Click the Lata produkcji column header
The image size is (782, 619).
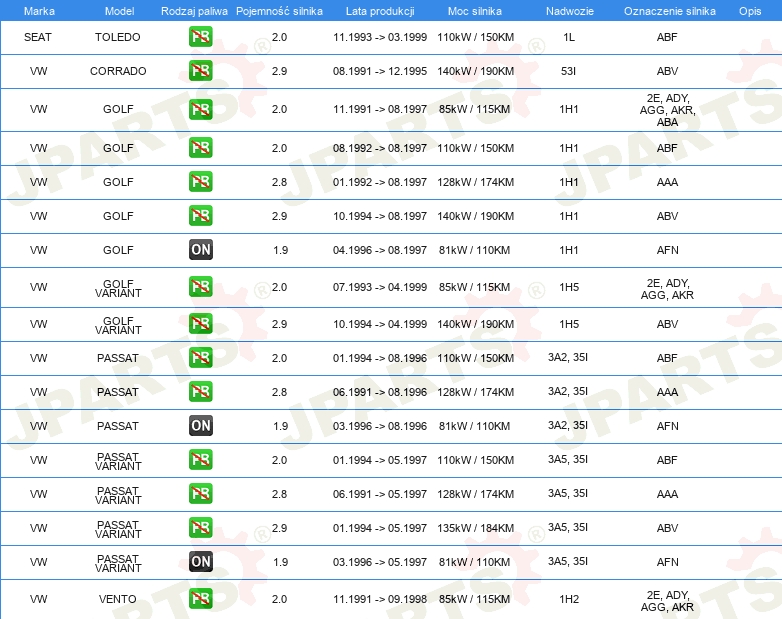(380, 11)
